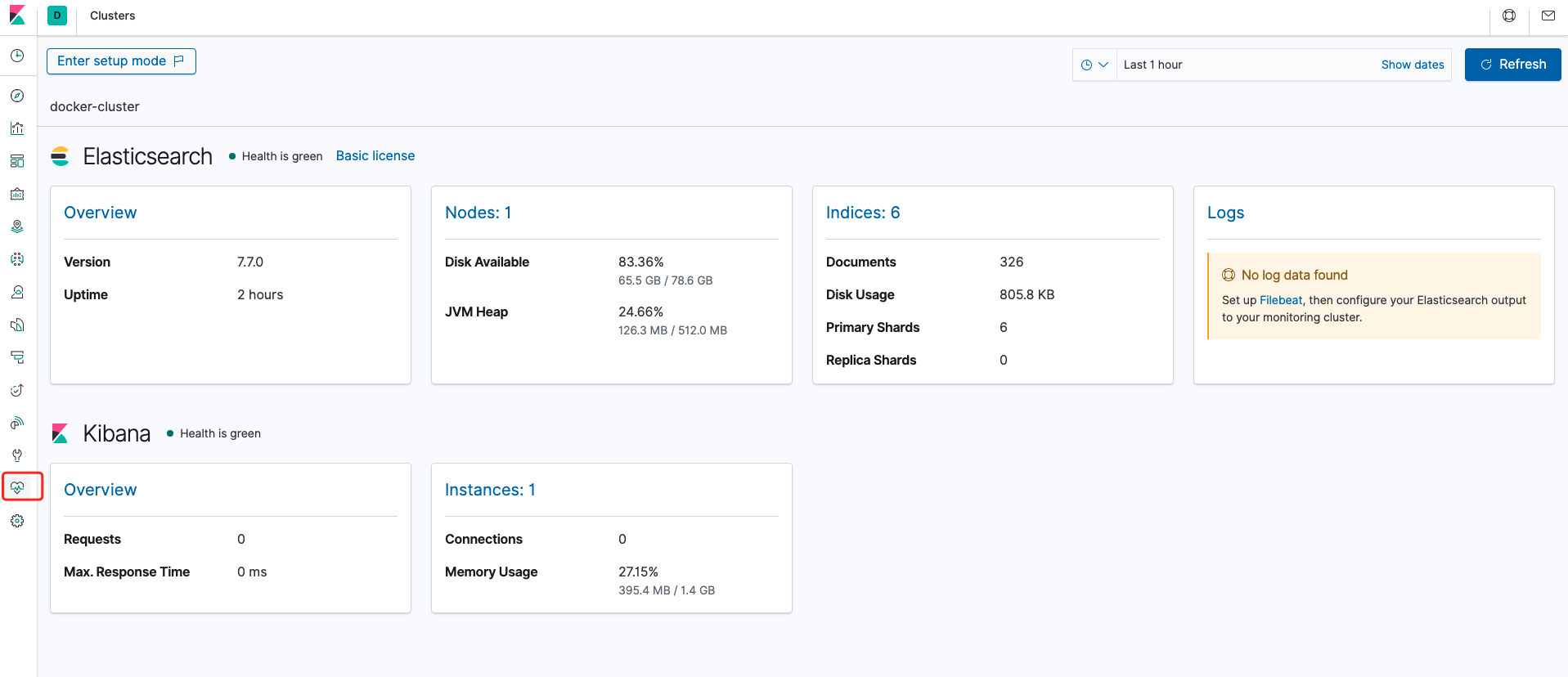Click the 126.3 MB / 512.0 MB text
The width and height of the screenshot is (1568, 677).
[x=672, y=330]
